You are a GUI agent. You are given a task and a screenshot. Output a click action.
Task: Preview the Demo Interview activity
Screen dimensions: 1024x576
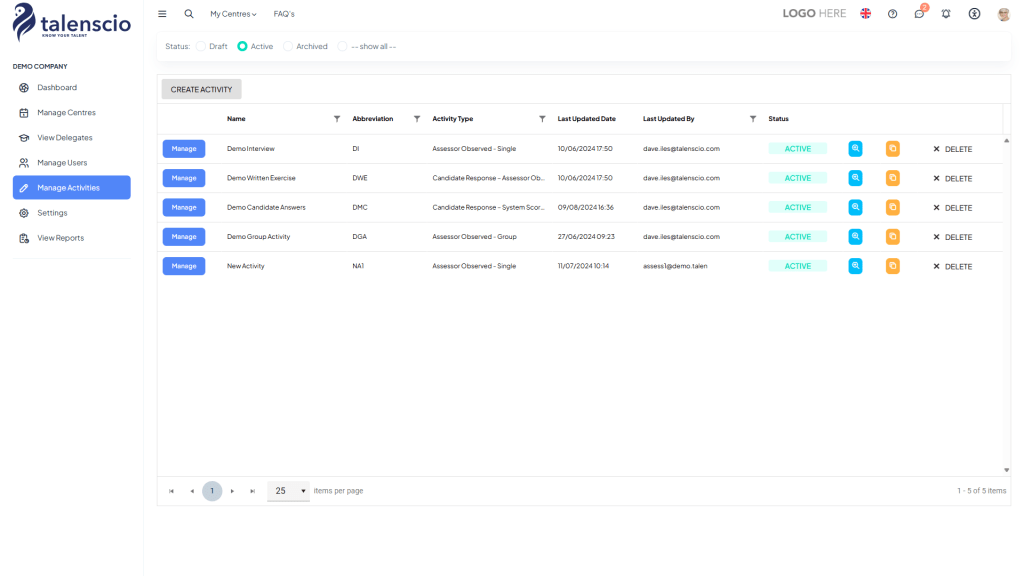tap(855, 149)
